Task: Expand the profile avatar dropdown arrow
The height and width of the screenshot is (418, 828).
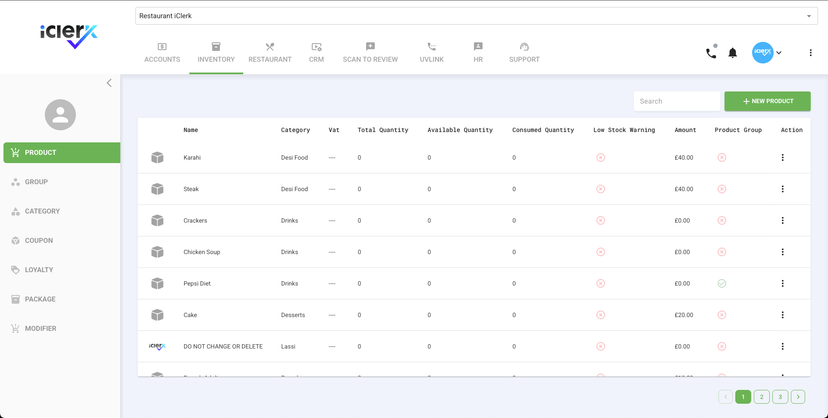Action: (780, 53)
